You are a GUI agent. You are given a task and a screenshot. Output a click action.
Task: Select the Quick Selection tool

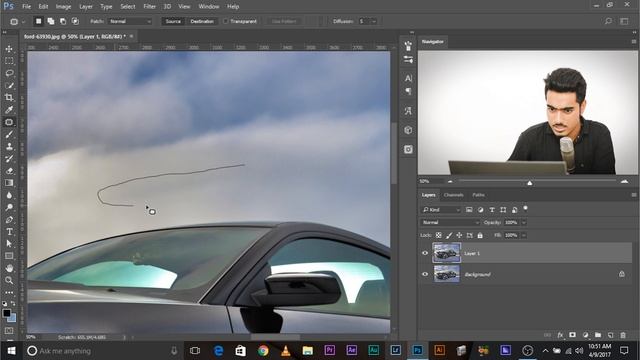[9, 86]
